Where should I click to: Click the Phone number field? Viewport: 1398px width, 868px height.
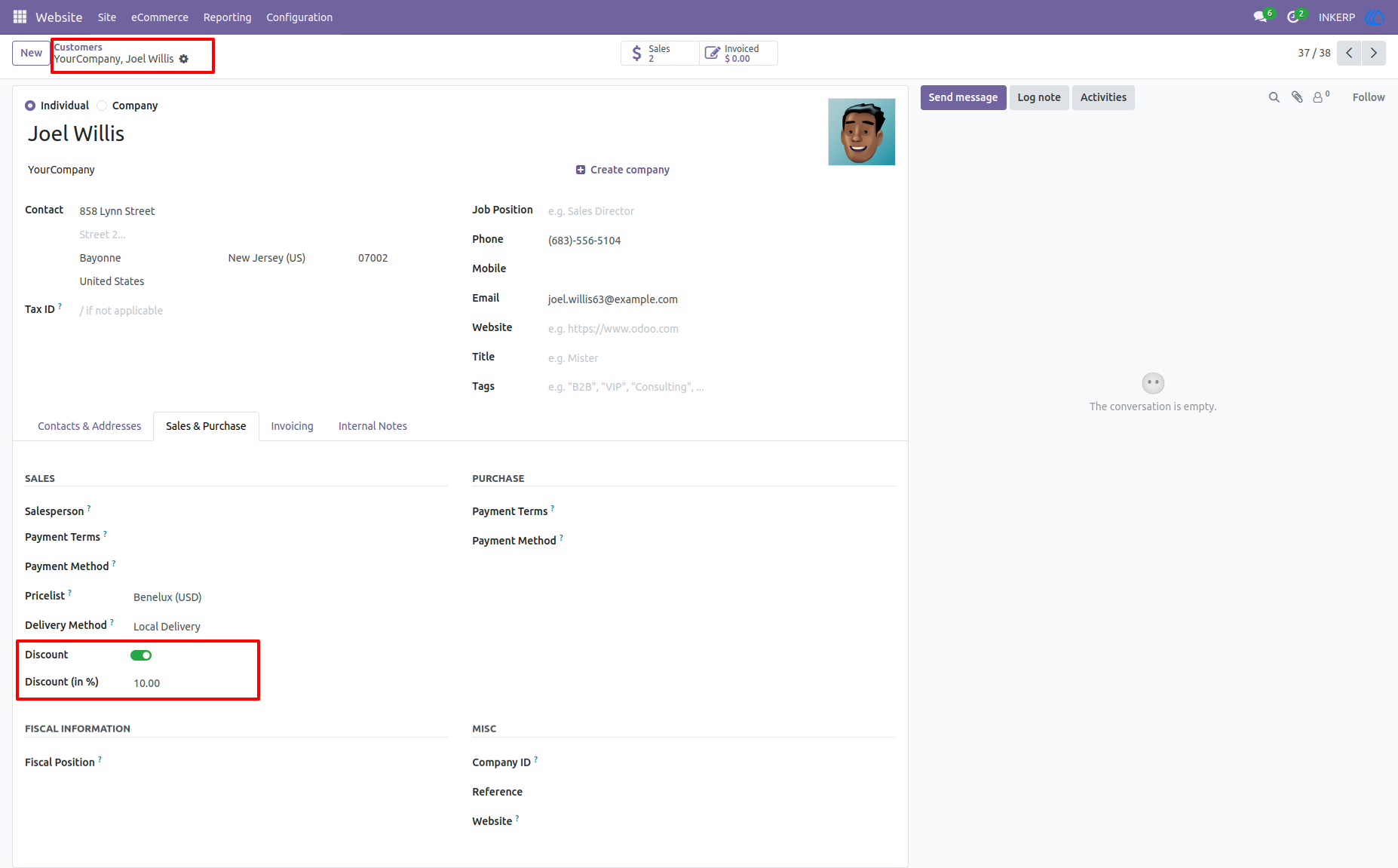tap(721, 241)
